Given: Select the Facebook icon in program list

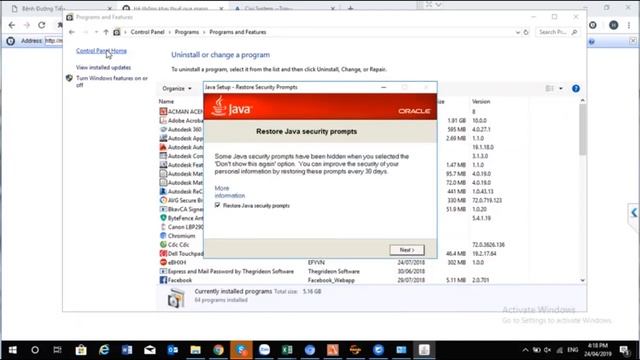Looking at the screenshot, I should tap(163, 280).
